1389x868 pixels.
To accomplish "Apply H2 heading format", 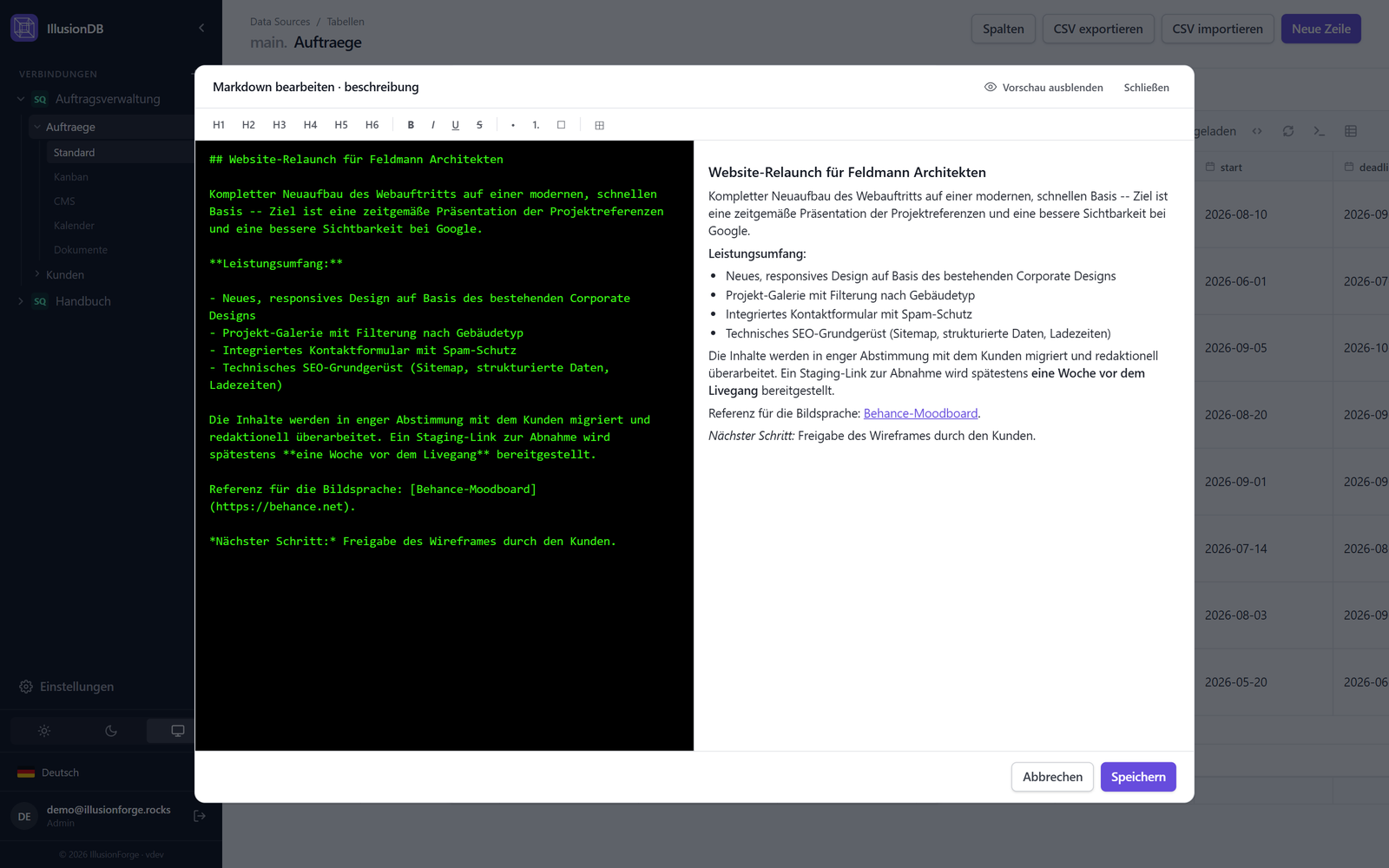I will (x=248, y=125).
